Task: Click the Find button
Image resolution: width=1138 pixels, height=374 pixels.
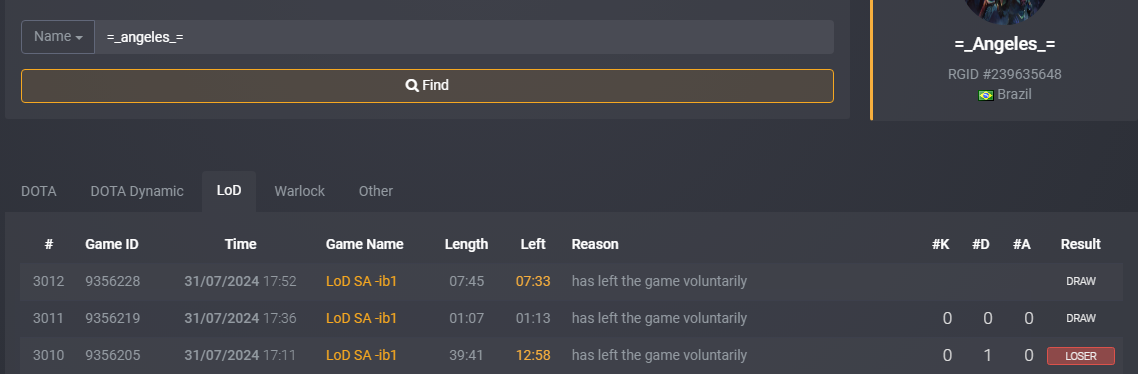Action: (x=427, y=86)
